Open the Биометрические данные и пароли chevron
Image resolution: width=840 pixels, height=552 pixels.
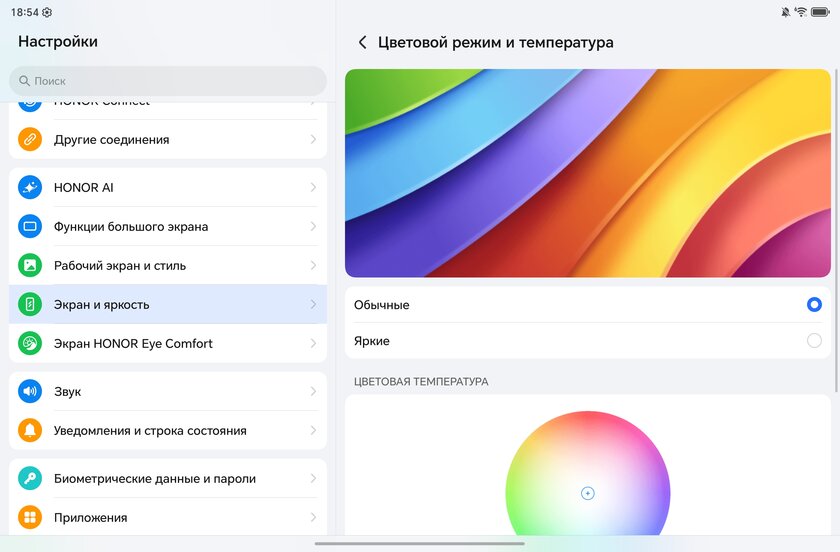pyautogui.click(x=313, y=479)
